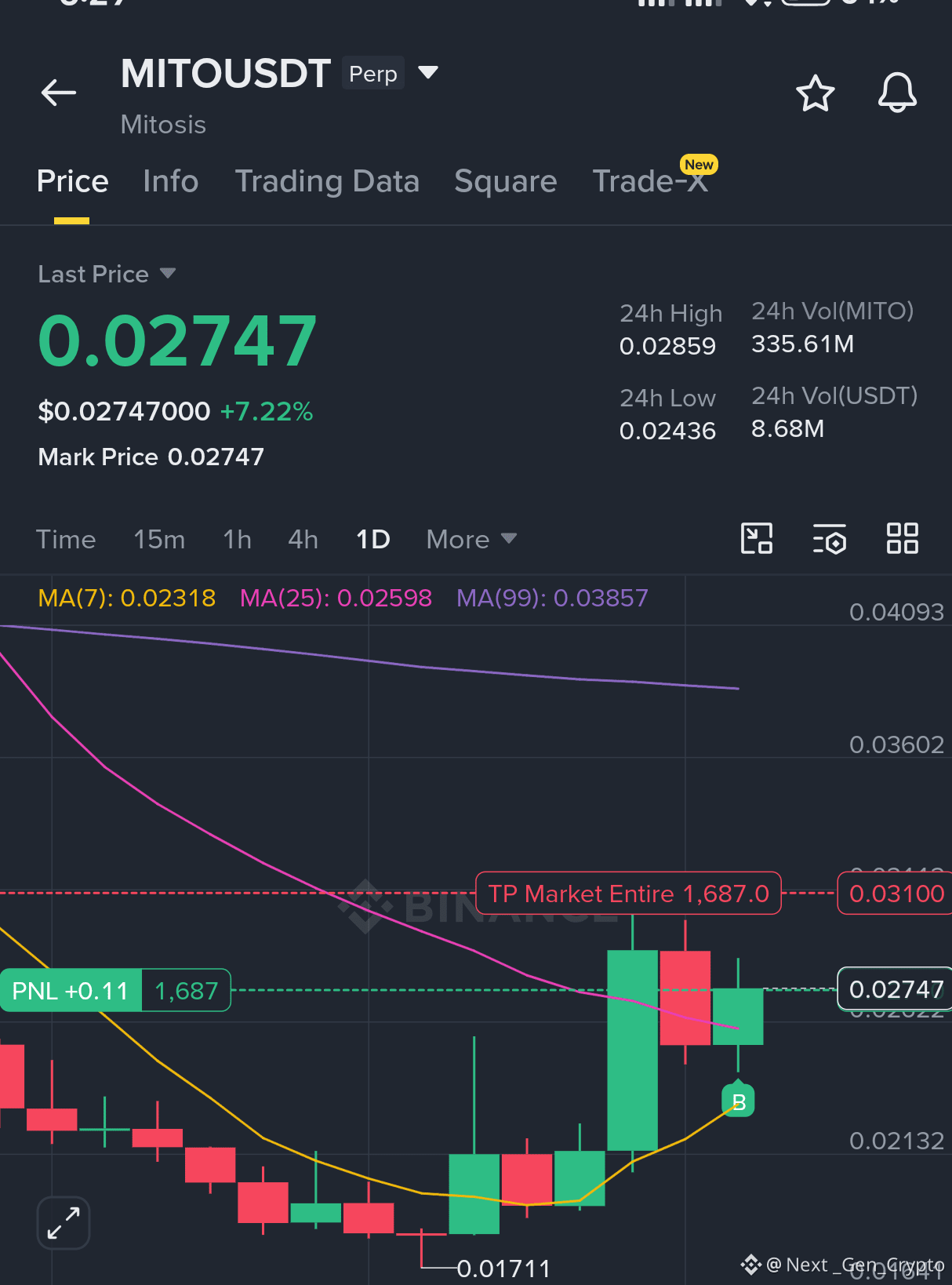
Task: Open price alert bell icon
Action: 897,93
